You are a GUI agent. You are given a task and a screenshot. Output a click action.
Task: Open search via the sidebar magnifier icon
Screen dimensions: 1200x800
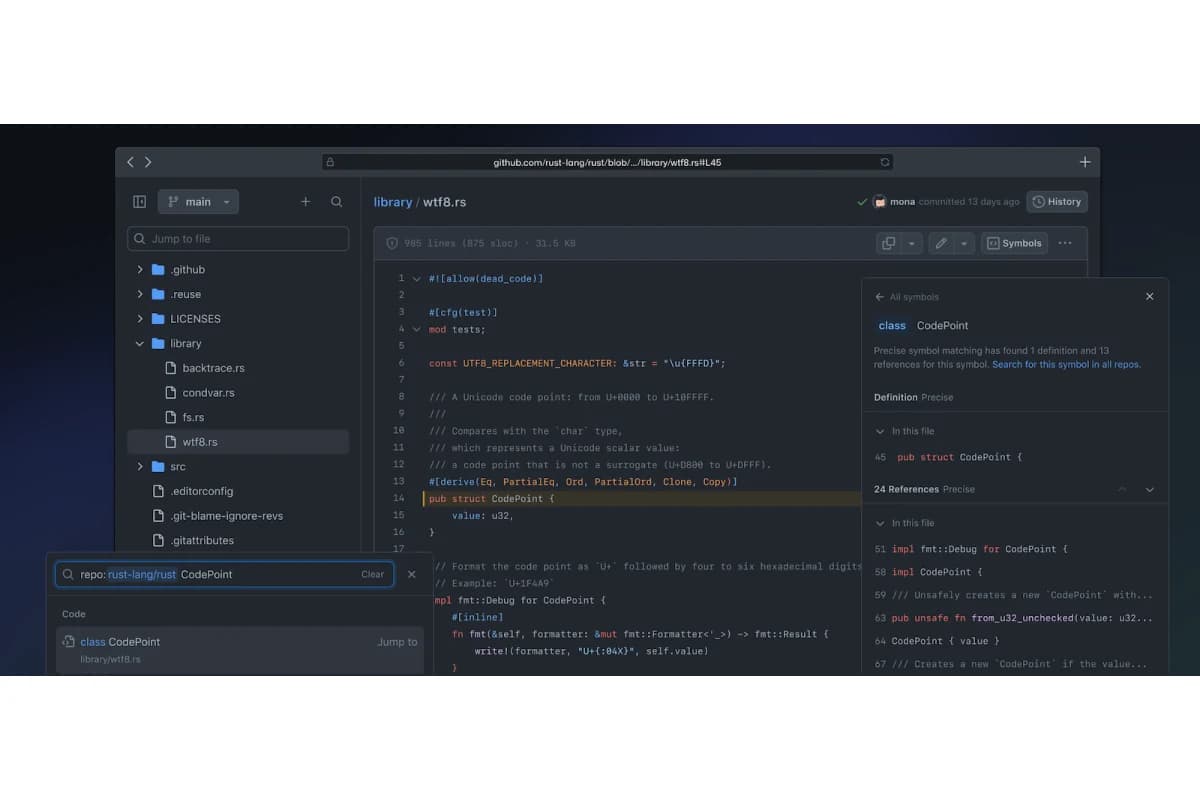tap(337, 202)
